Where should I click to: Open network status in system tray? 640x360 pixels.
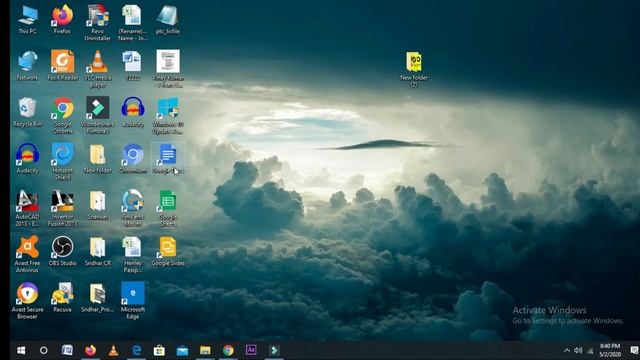tap(590, 350)
